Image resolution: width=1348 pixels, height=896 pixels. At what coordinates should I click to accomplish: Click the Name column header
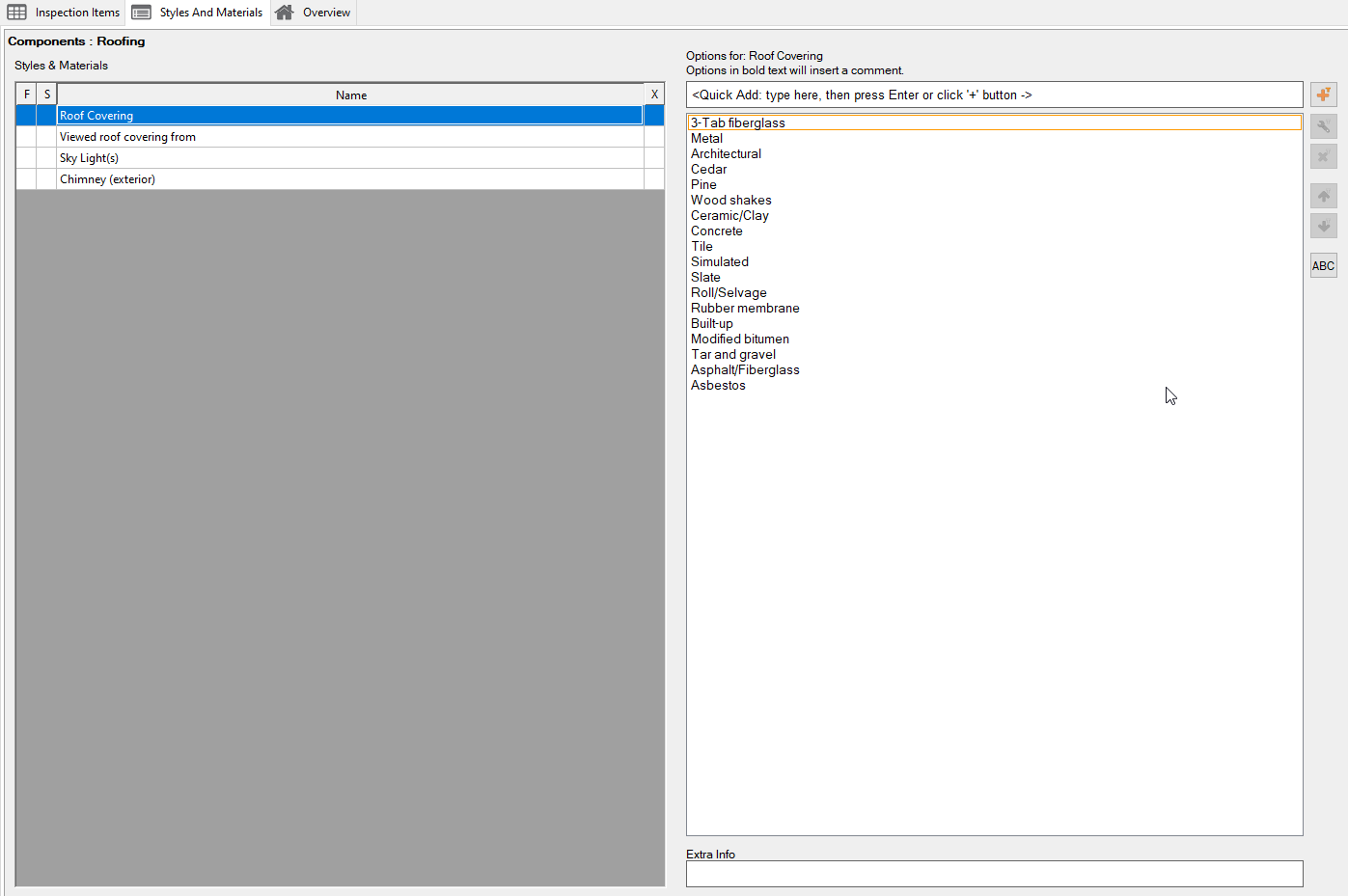click(x=350, y=95)
